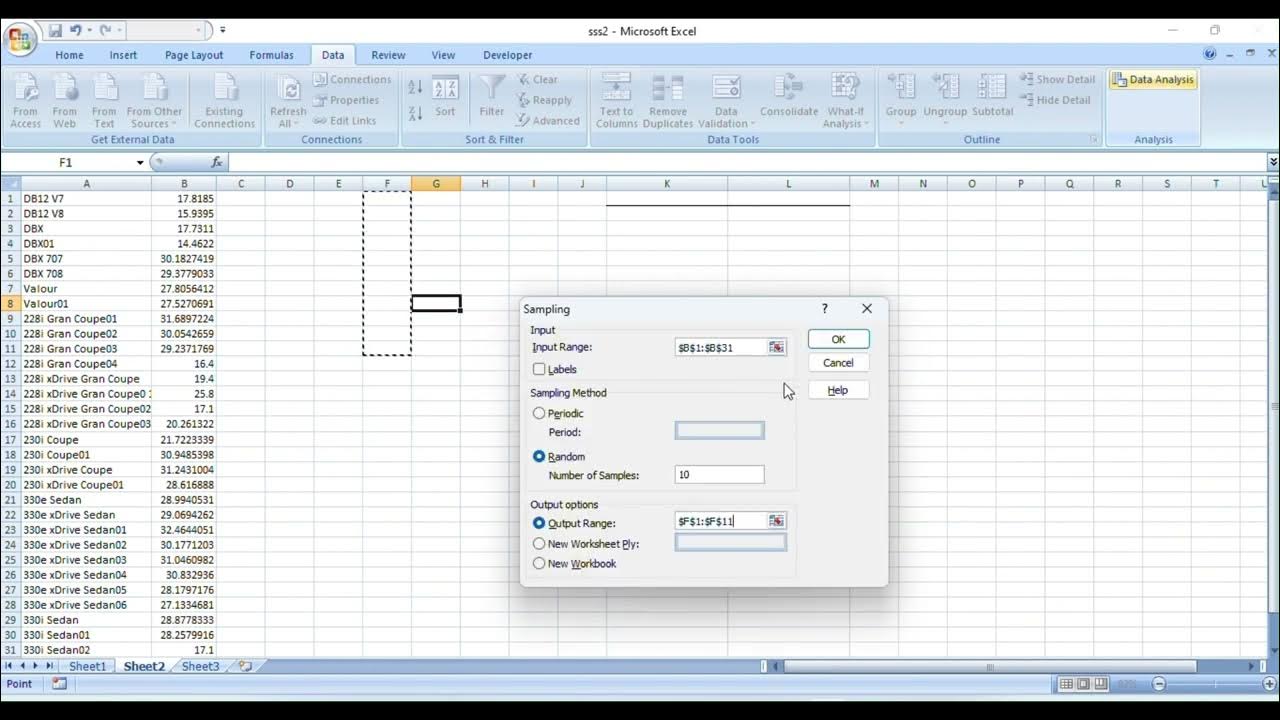Select the Output Range option

[x=540, y=523]
